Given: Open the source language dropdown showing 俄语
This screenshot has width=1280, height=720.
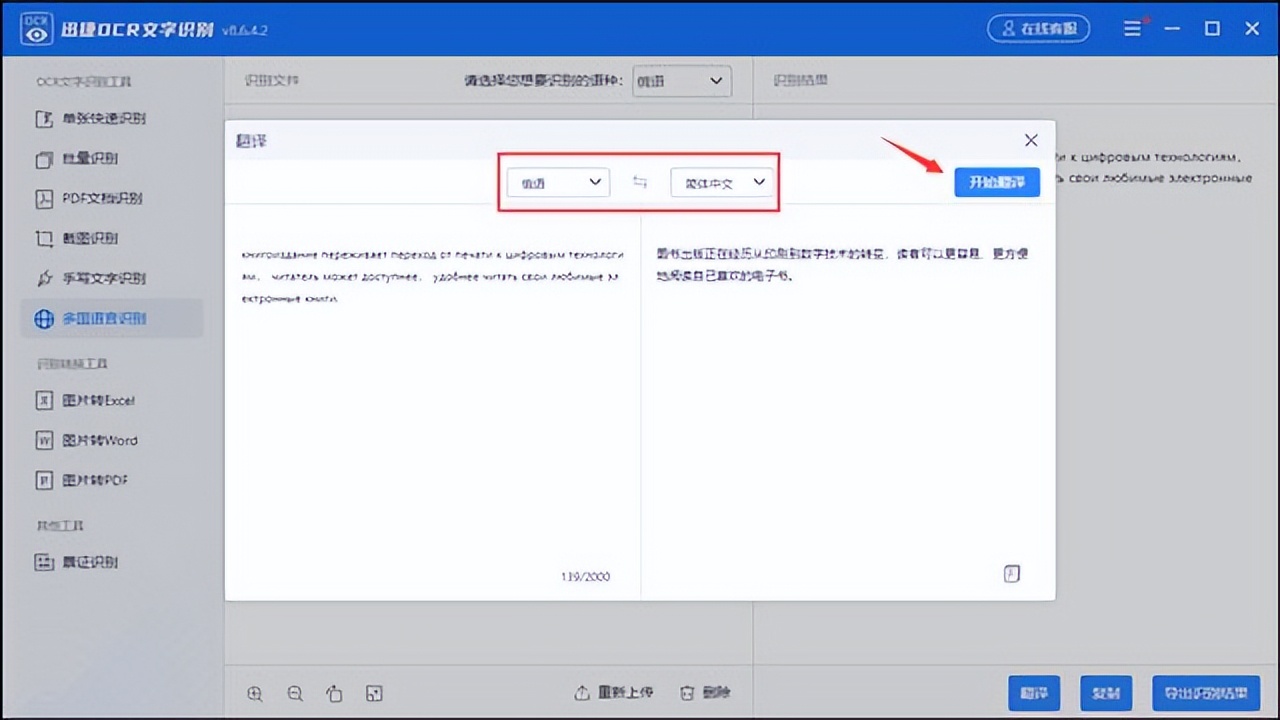Looking at the screenshot, I should tap(557, 182).
